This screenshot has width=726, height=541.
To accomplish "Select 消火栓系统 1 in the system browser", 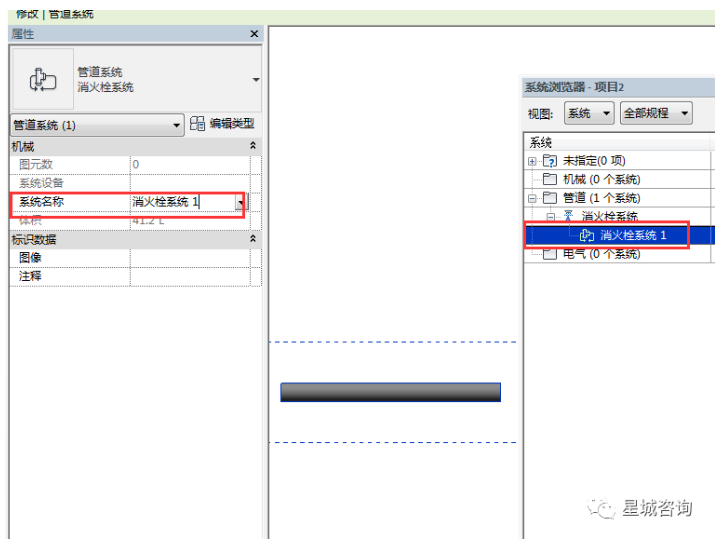I will 633,235.
